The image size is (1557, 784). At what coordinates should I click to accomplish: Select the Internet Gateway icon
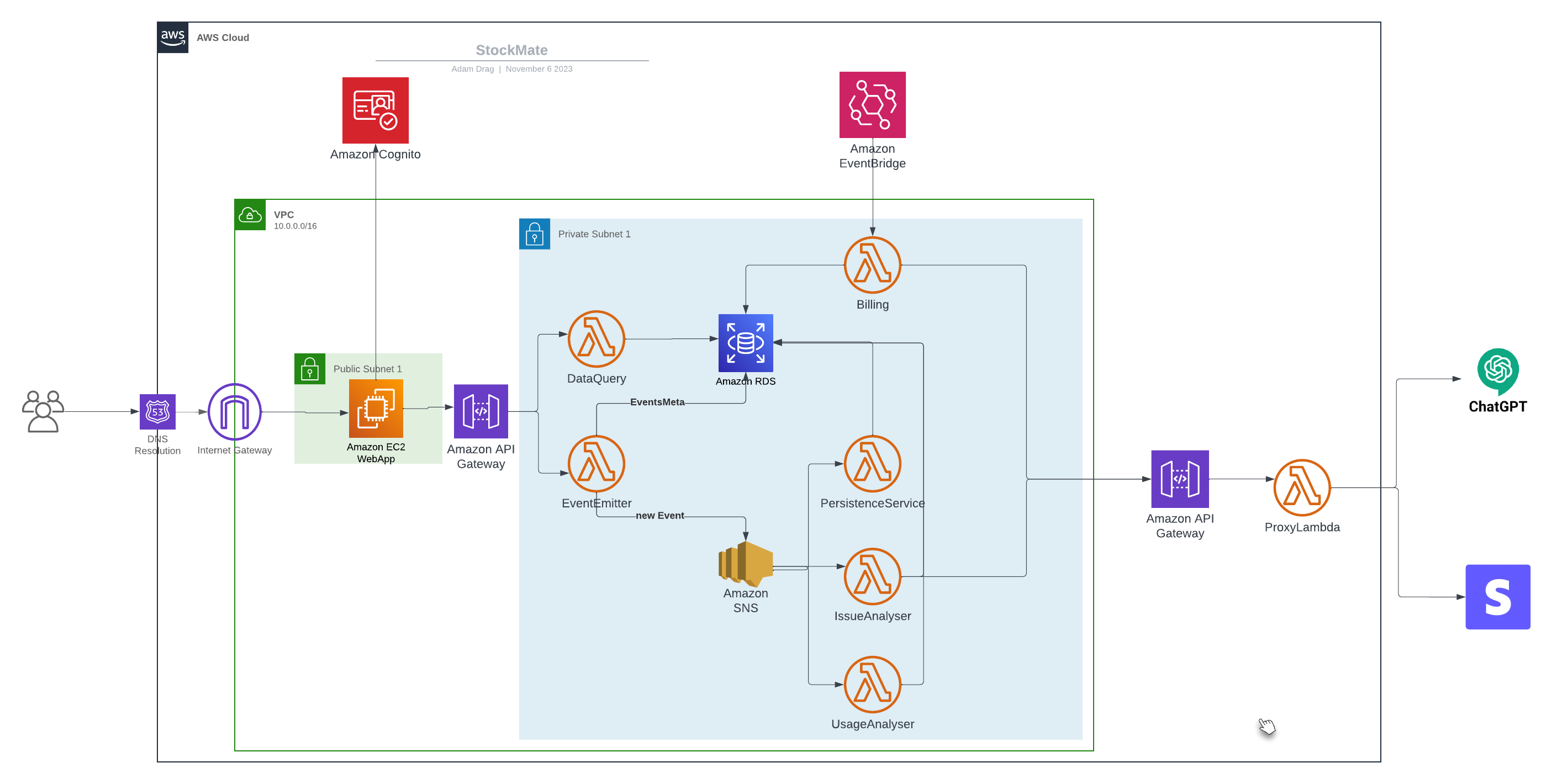click(x=235, y=412)
